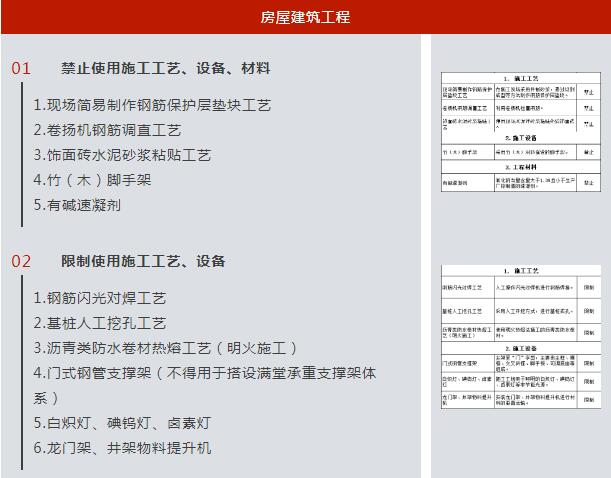611x478 pixels.
Task: Click item 饰面砖水泥砂浆粘贴工艺
Action: [122, 155]
